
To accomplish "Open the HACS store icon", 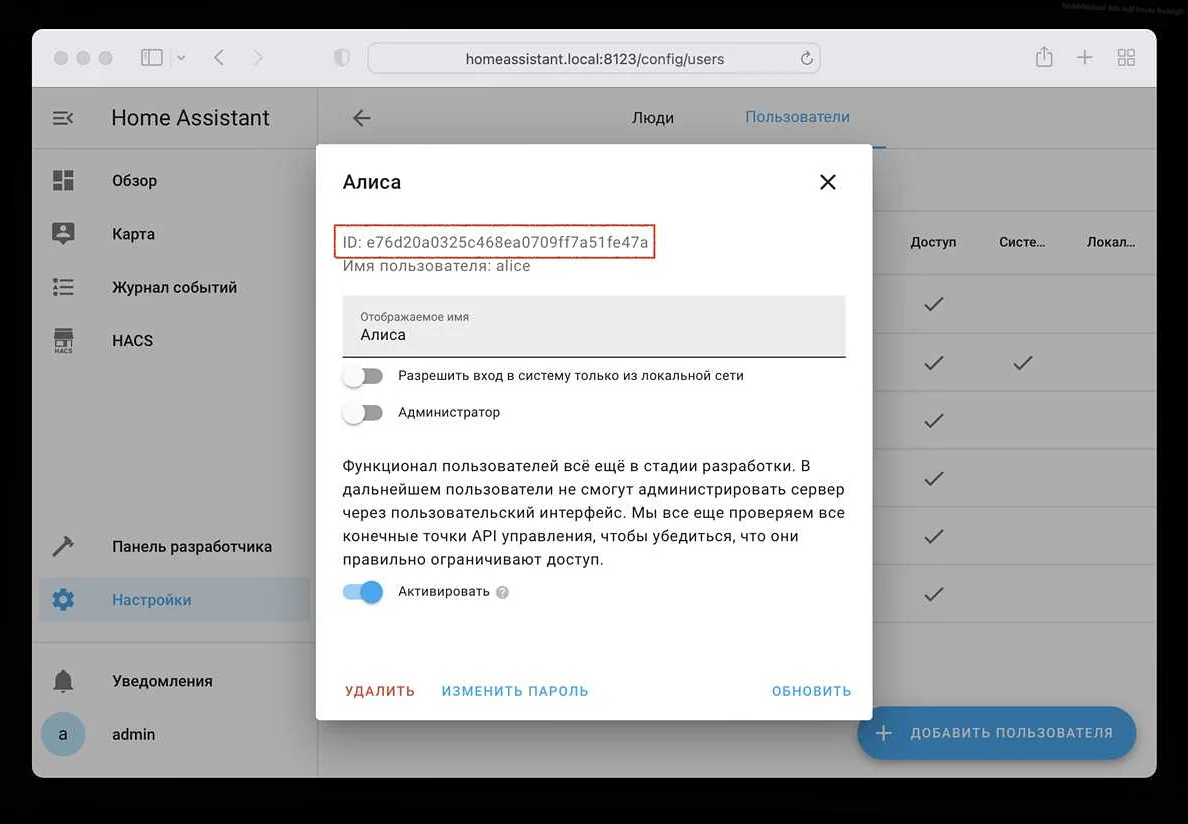I will [64, 341].
